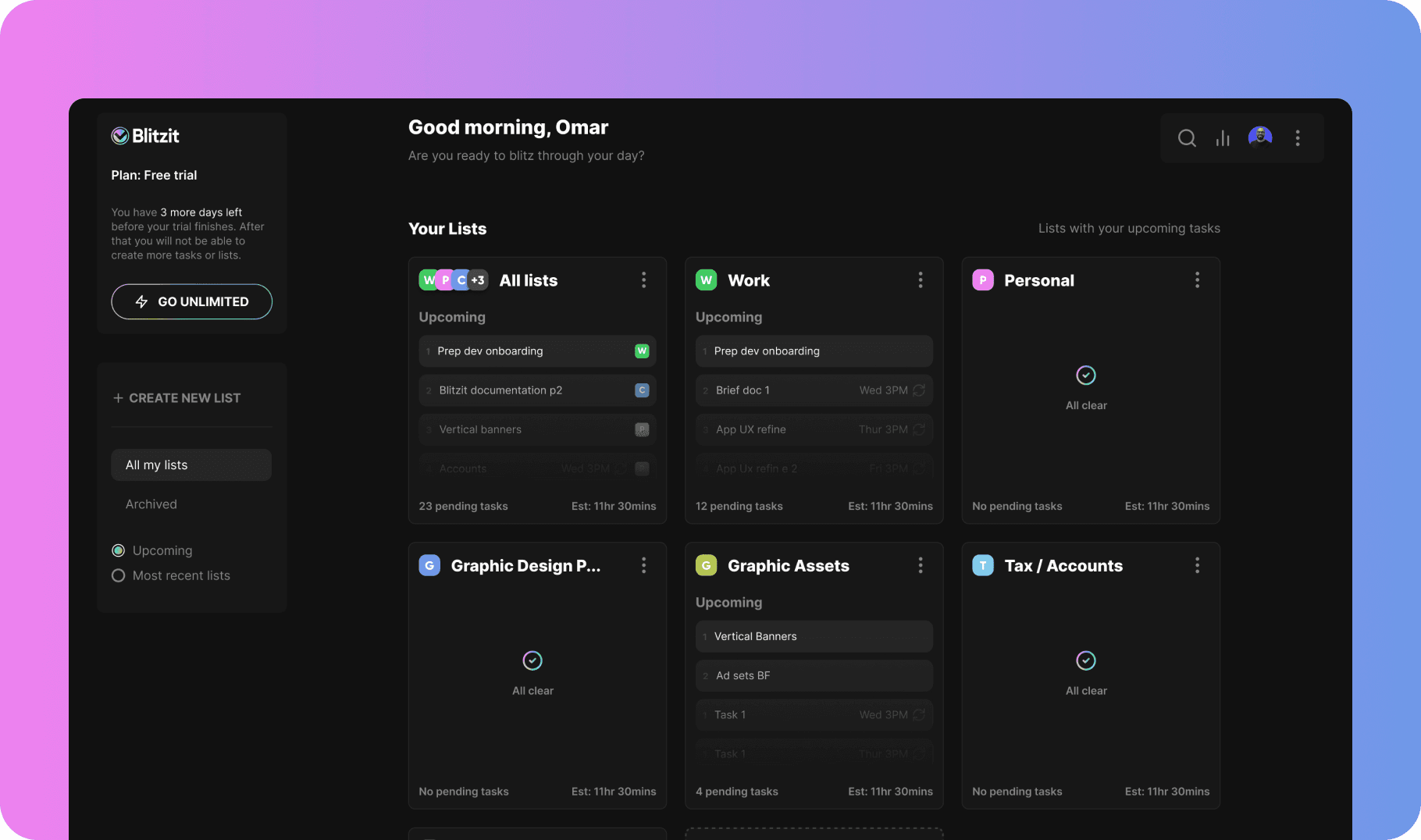This screenshot has width=1421, height=840.
Task: Open the Brief doc 1 task
Action: tap(814, 390)
